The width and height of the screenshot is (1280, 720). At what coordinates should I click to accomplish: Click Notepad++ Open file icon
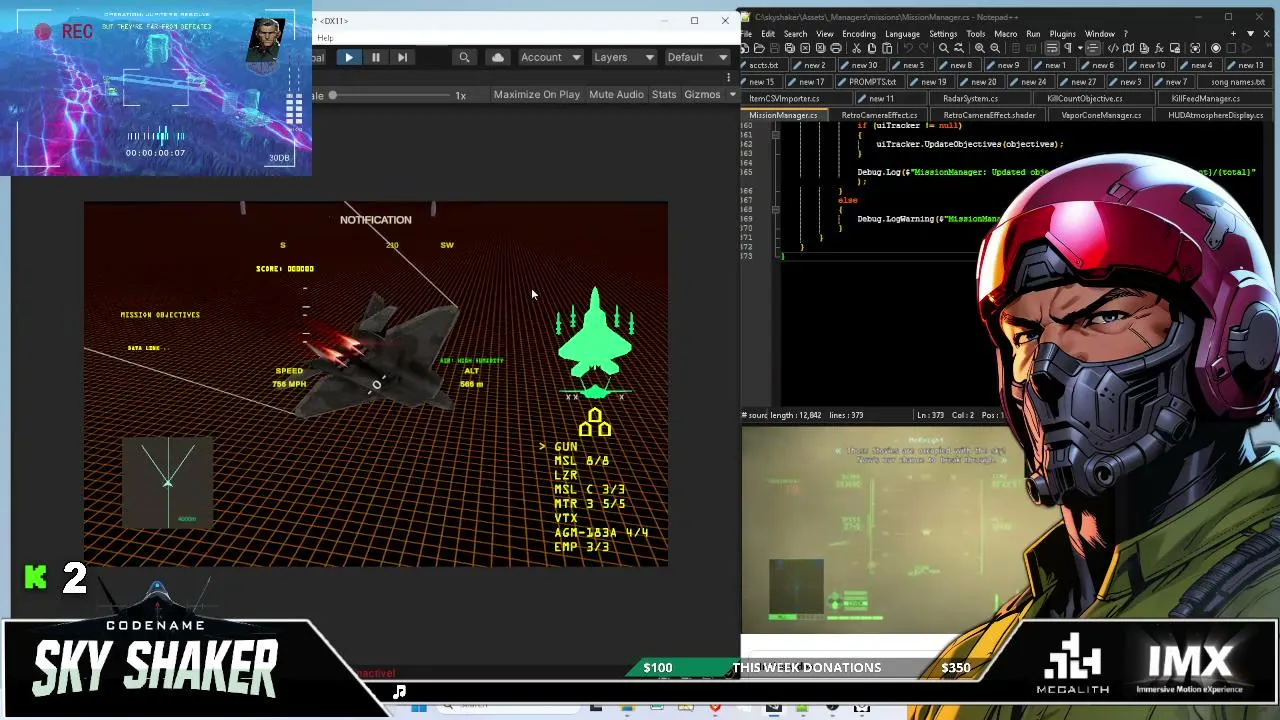(760, 48)
